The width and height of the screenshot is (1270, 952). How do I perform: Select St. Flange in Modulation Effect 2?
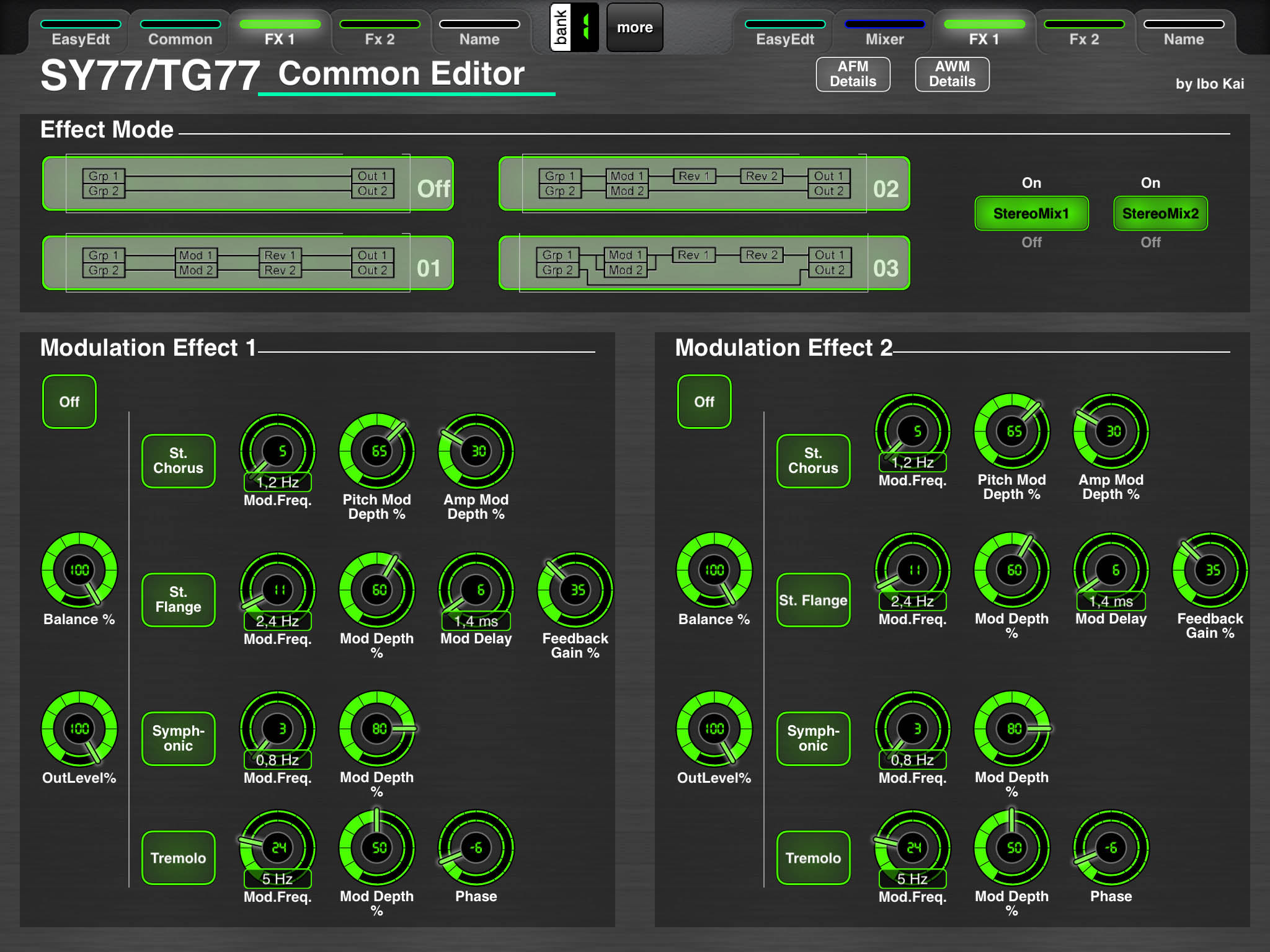point(813,599)
